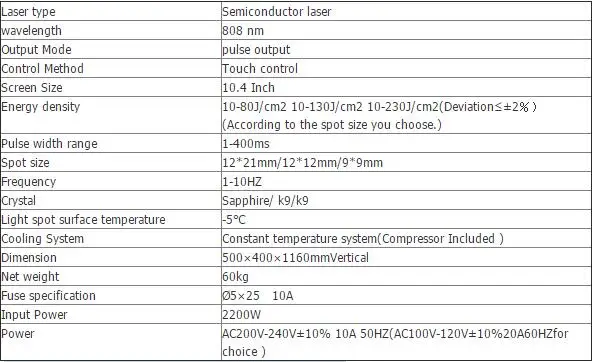Select the '-5°C' temperature value
This screenshot has height=362, width=592.
[234, 219]
